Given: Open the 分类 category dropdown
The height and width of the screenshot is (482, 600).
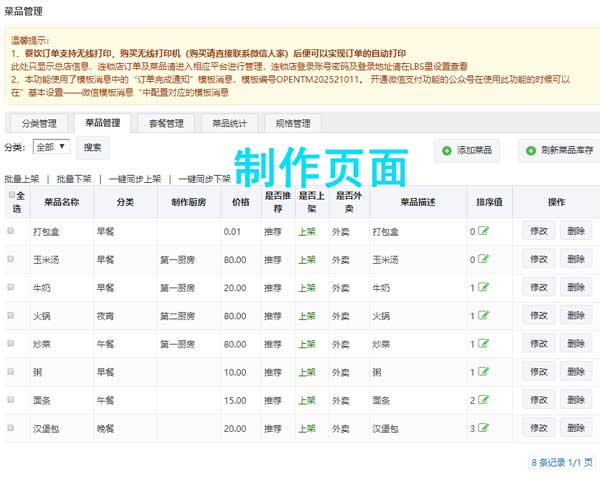Looking at the screenshot, I should coord(52,147).
